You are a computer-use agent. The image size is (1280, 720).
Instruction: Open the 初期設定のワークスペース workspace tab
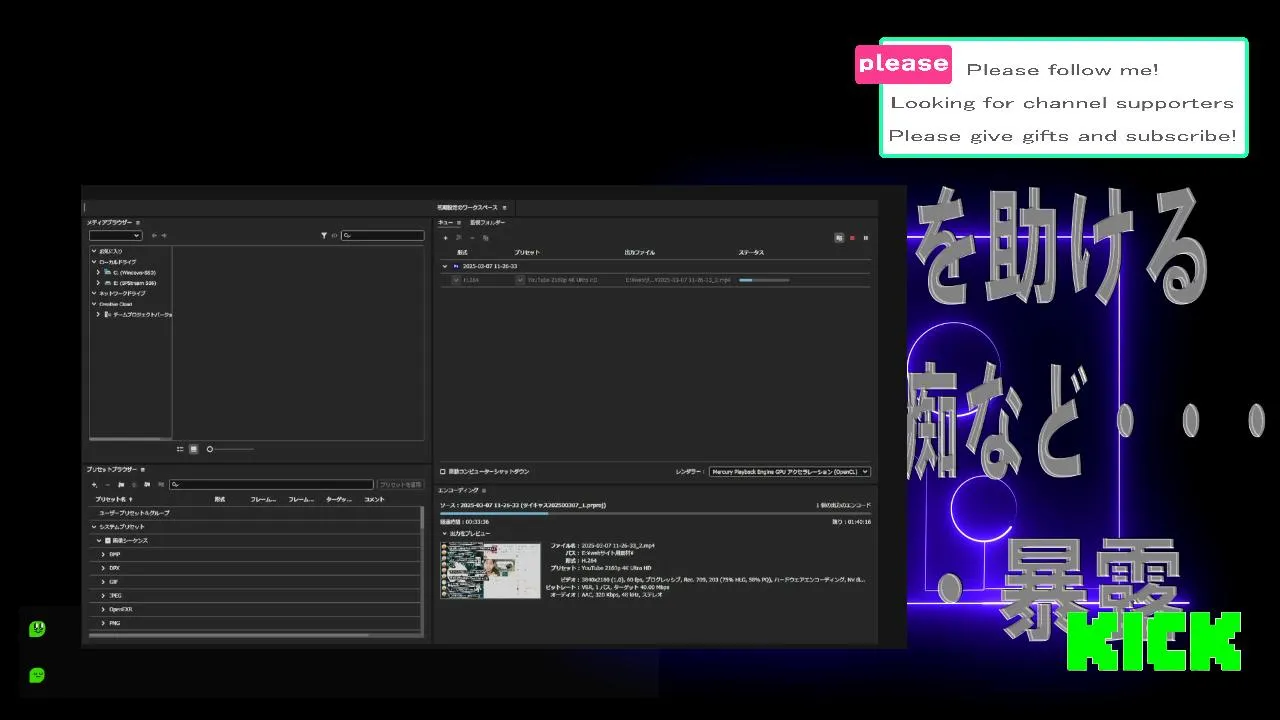[466, 207]
